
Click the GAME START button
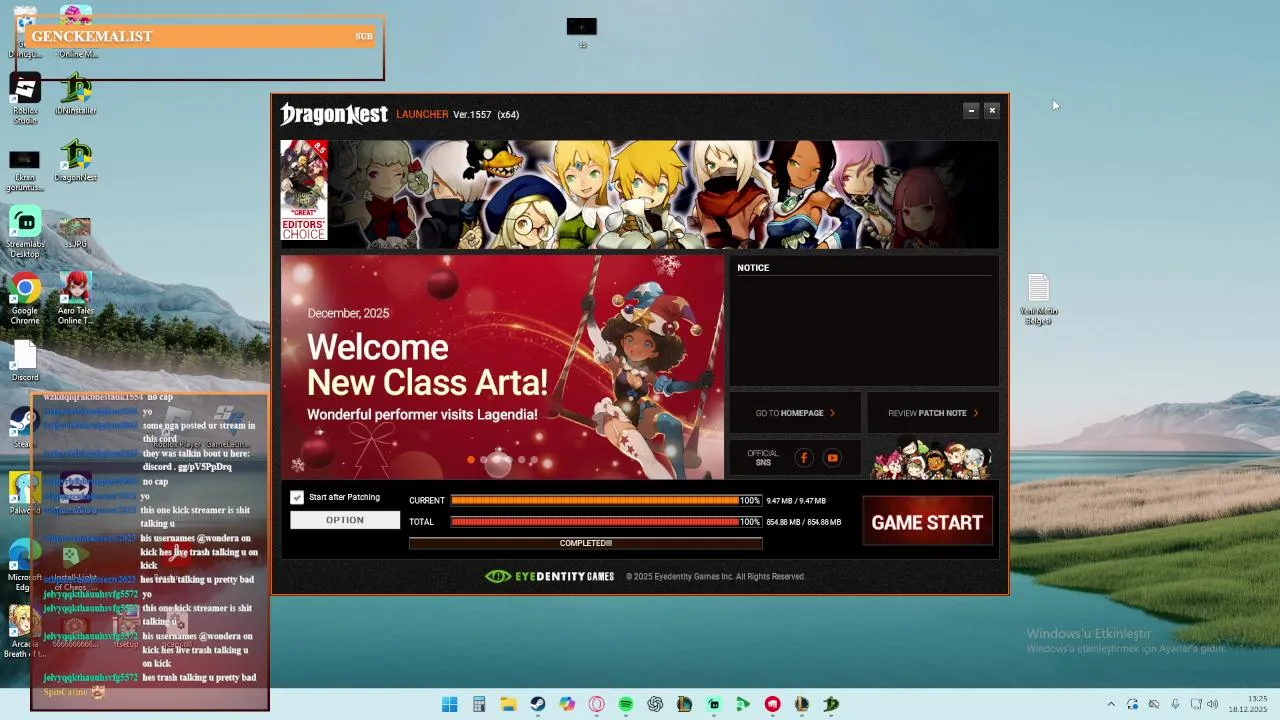[x=927, y=522]
